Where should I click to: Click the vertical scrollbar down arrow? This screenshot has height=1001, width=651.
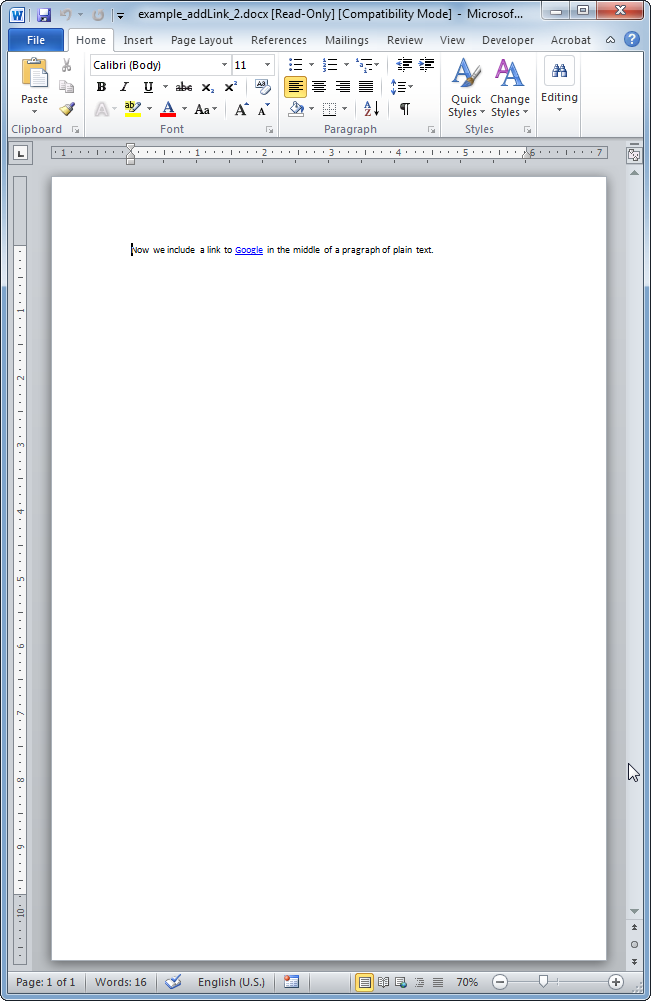click(x=634, y=911)
